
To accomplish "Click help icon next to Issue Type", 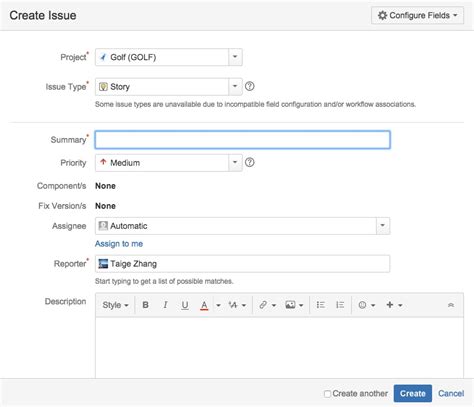I will pos(250,86).
